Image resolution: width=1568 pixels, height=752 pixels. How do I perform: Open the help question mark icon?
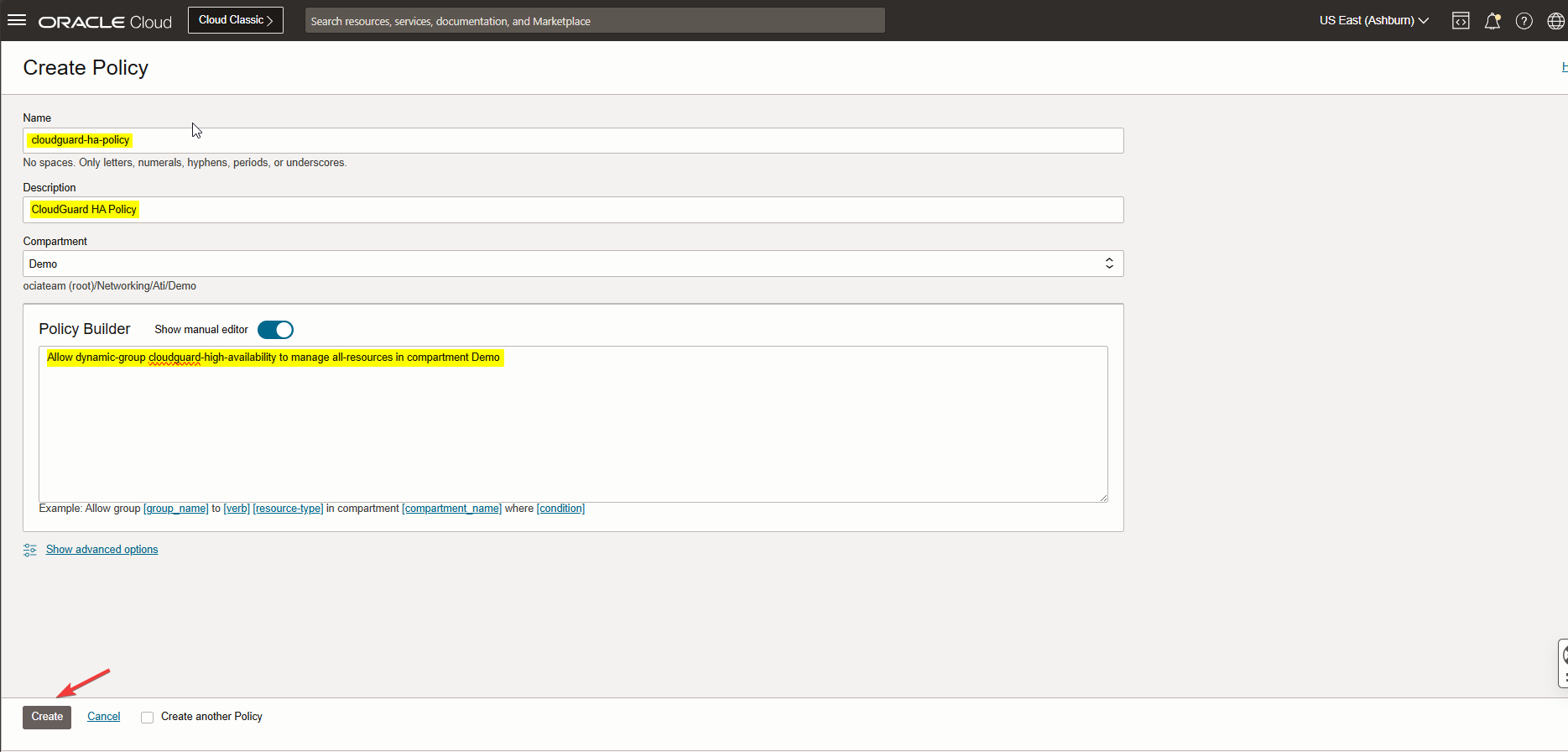(1524, 21)
